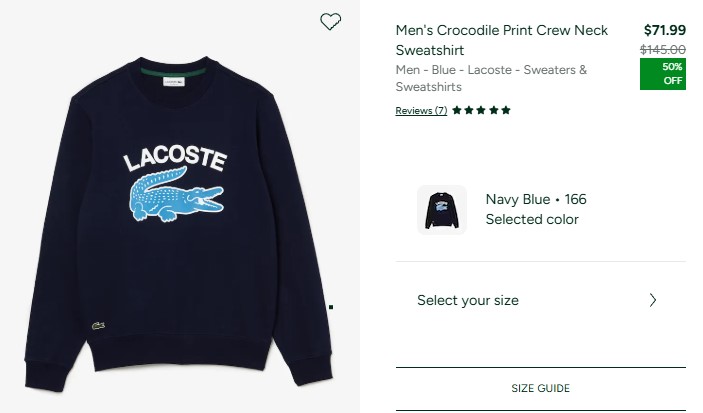The height and width of the screenshot is (413, 703).
Task: Open the Reviews (7) link
Action: [x=421, y=110]
